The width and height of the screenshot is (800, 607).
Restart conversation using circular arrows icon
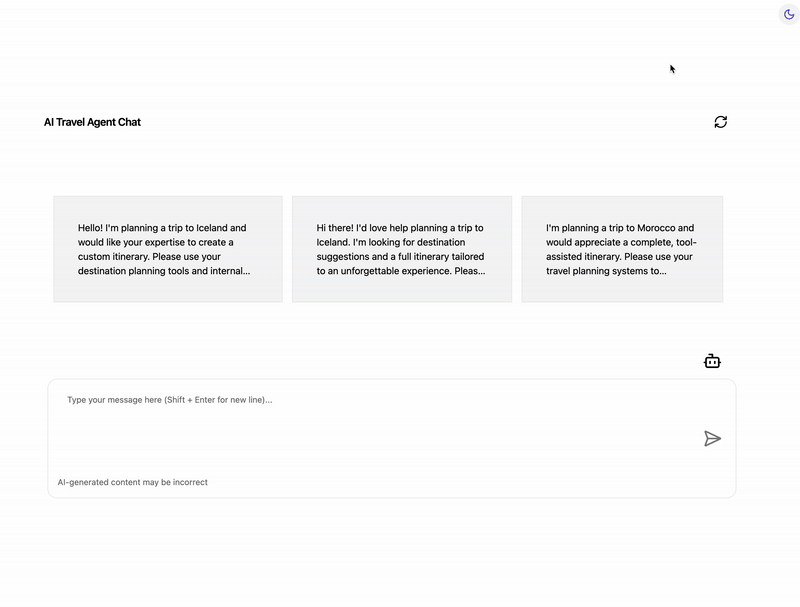(x=720, y=122)
